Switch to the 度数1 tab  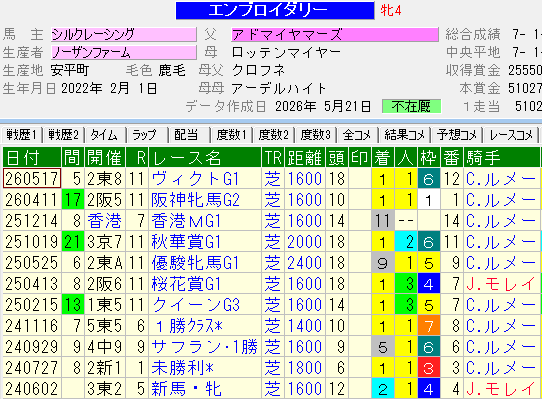pyautogui.click(x=232, y=135)
